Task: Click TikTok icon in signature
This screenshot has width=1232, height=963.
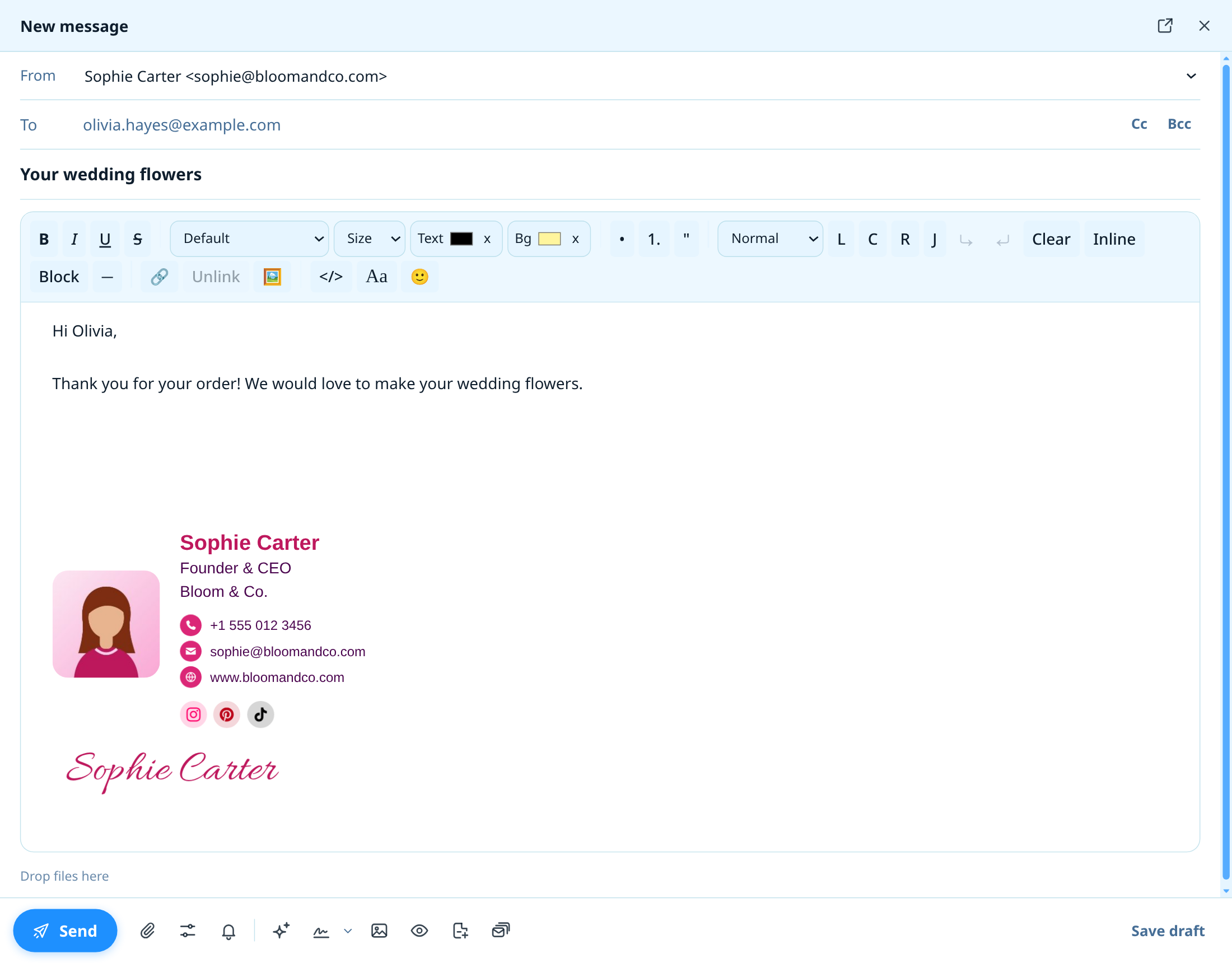Action: click(x=260, y=714)
